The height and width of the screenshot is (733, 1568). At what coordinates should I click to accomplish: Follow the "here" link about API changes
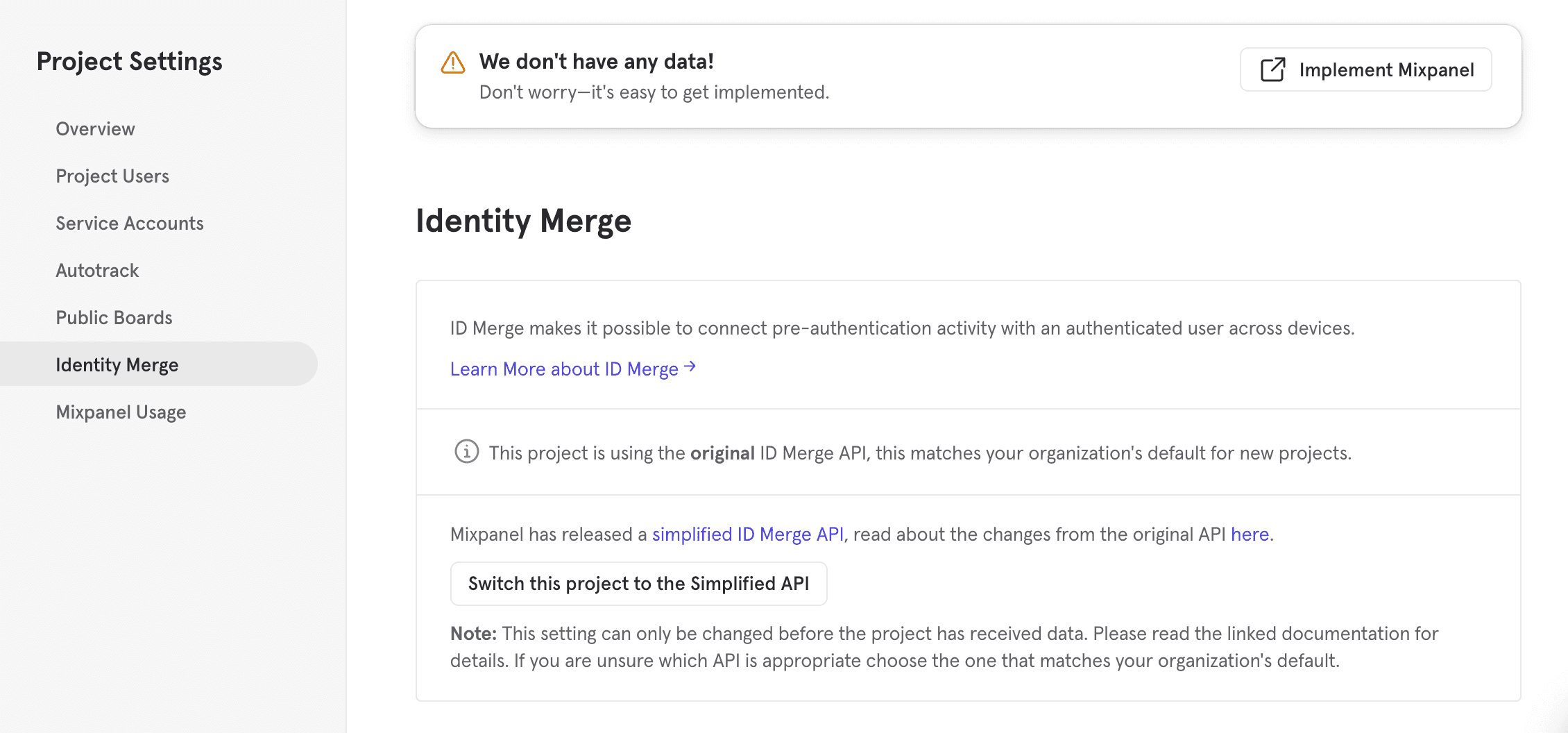[1250, 534]
